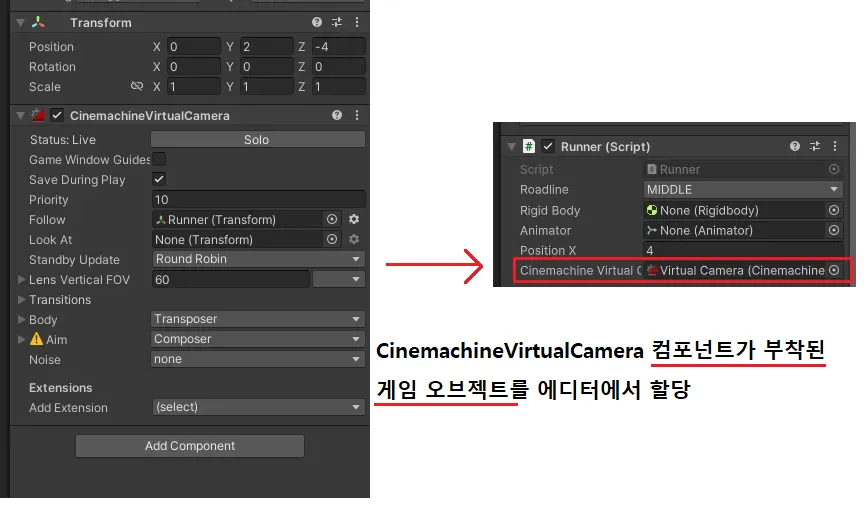The width and height of the screenshot is (864, 505).
Task: Expand the Body foldout arrow
Action: (21, 319)
